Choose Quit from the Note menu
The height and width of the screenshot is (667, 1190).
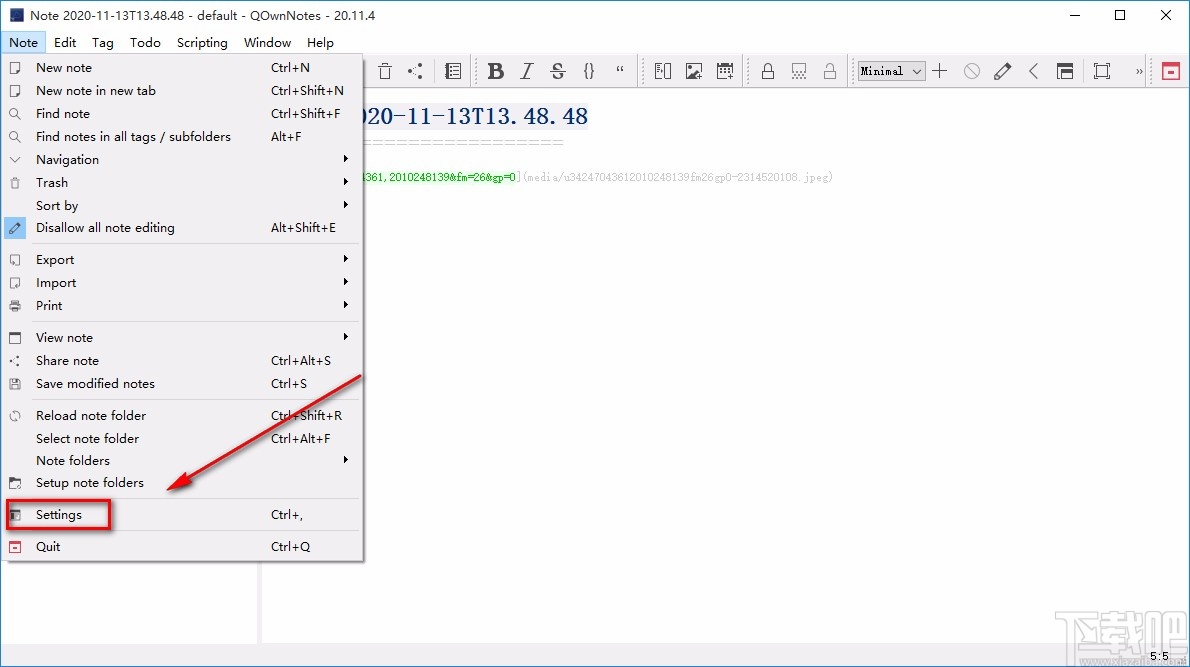tap(182, 546)
